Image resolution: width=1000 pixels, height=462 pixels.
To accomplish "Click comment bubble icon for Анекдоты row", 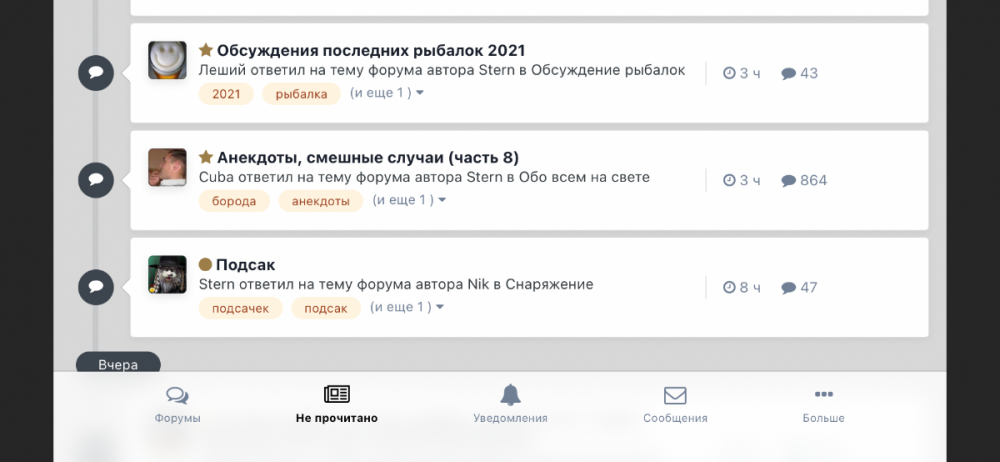I will tap(96, 180).
